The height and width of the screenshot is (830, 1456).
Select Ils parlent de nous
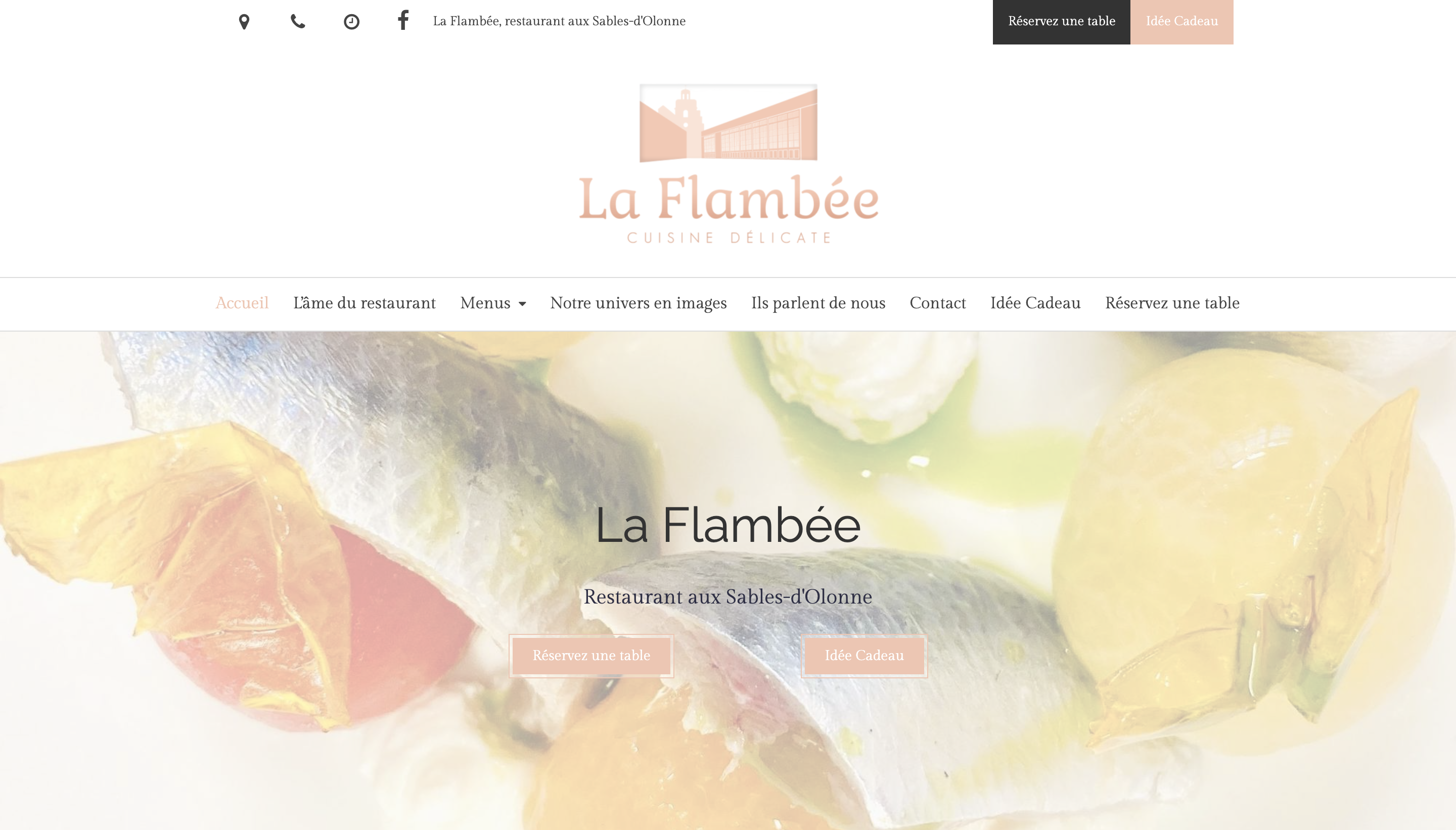point(818,303)
